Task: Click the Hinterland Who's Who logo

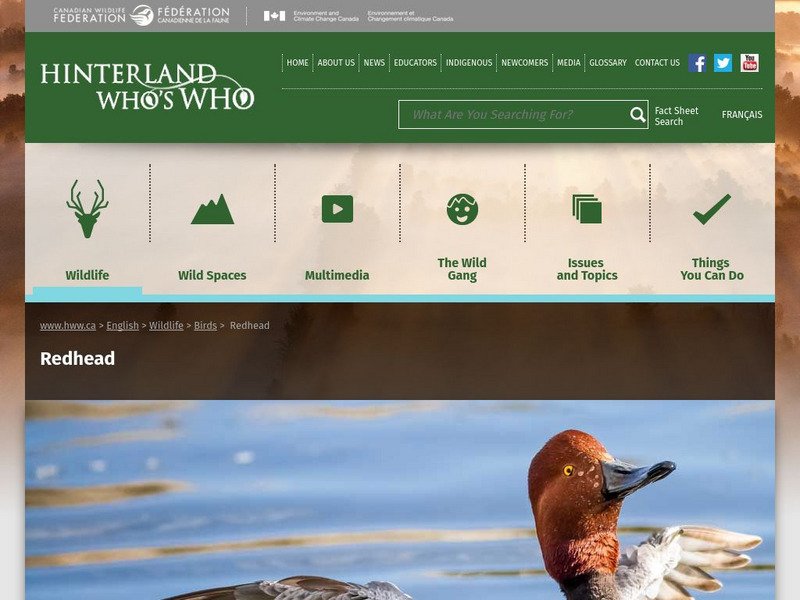Action: point(147,86)
